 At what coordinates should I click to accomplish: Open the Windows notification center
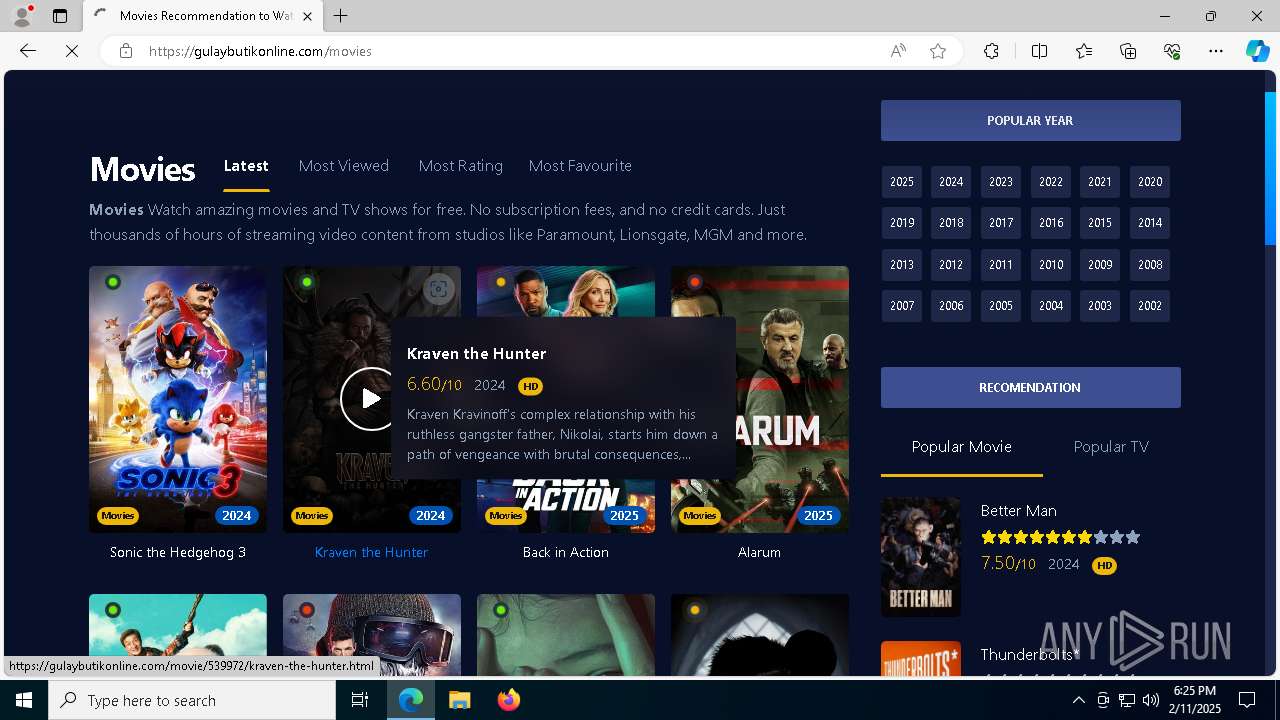[x=1247, y=700]
